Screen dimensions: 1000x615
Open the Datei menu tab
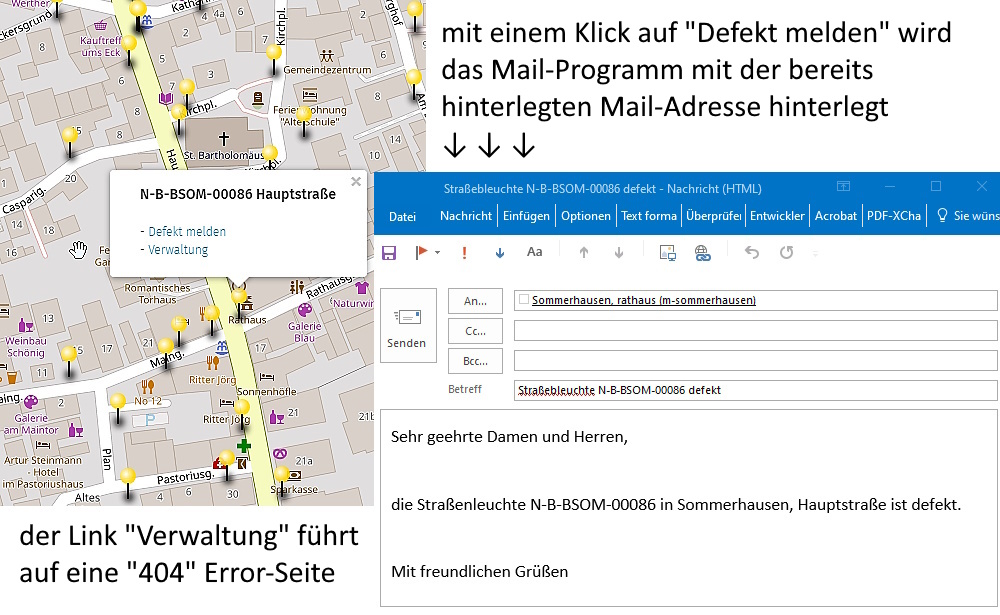point(402,216)
